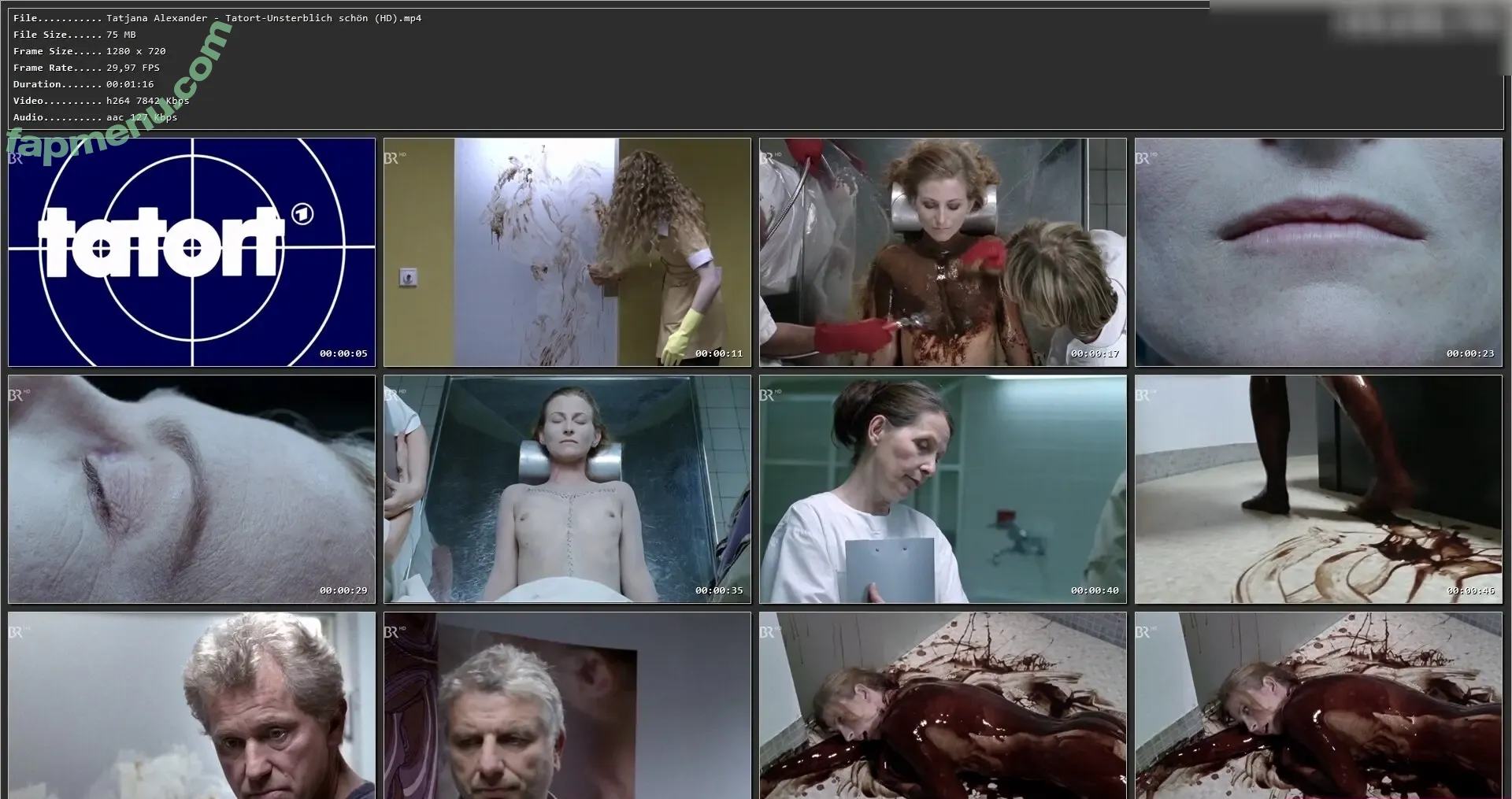Click the 'Duration' value 00:01:16
Screen dimensions: 1512x799
click(130, 84)
